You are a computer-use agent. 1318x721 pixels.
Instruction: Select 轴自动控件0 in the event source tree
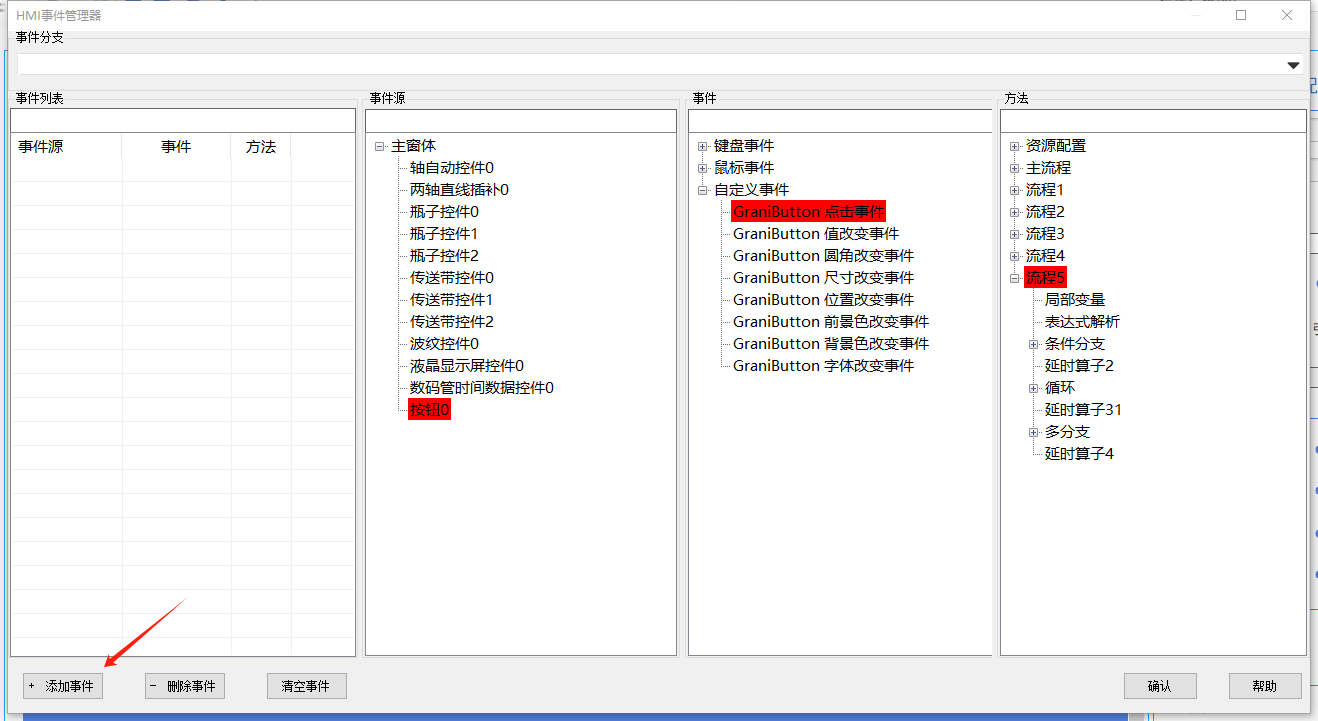coord(452,168)
